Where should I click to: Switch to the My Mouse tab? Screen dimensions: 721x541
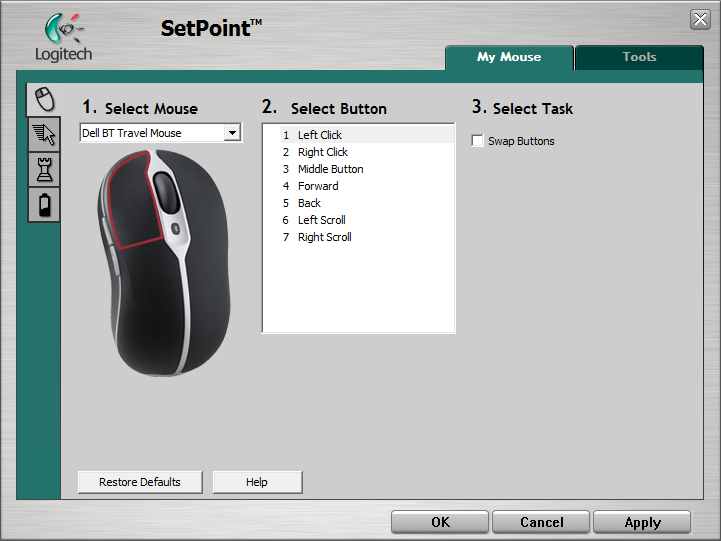tap(509, 57)
